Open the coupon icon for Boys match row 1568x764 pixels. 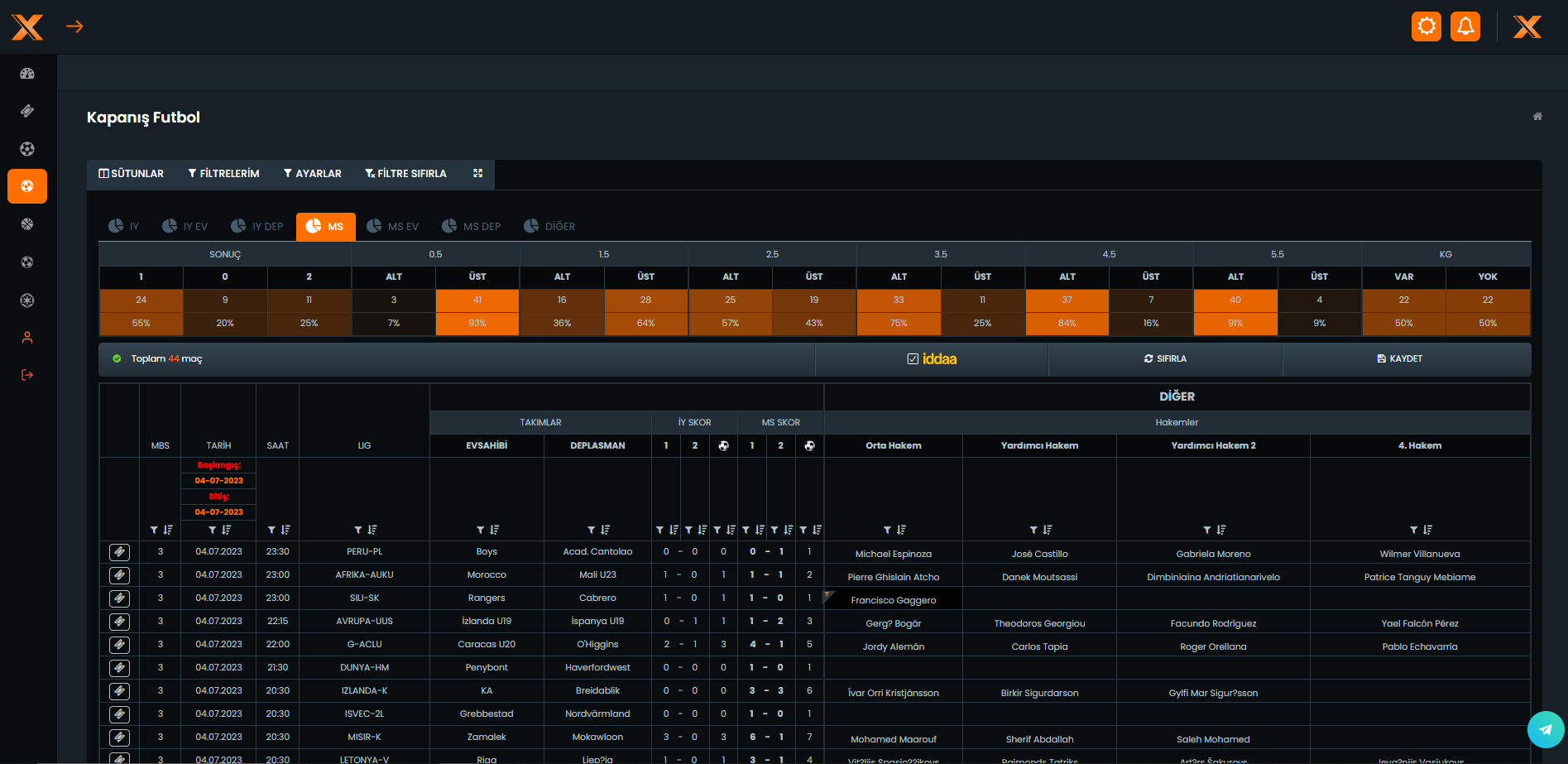(x=119, y=551)
